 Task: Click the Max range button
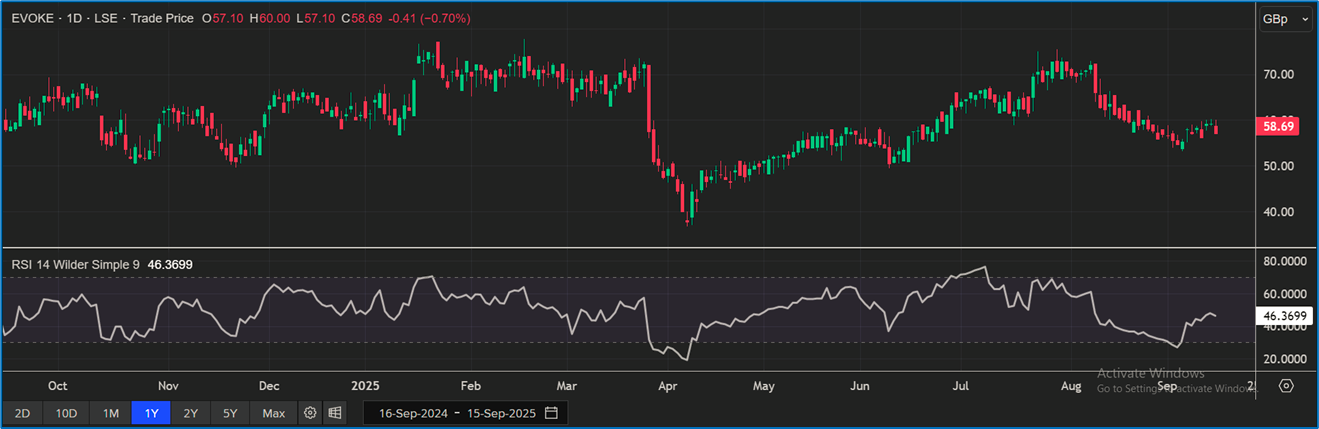tap(273, 413)
